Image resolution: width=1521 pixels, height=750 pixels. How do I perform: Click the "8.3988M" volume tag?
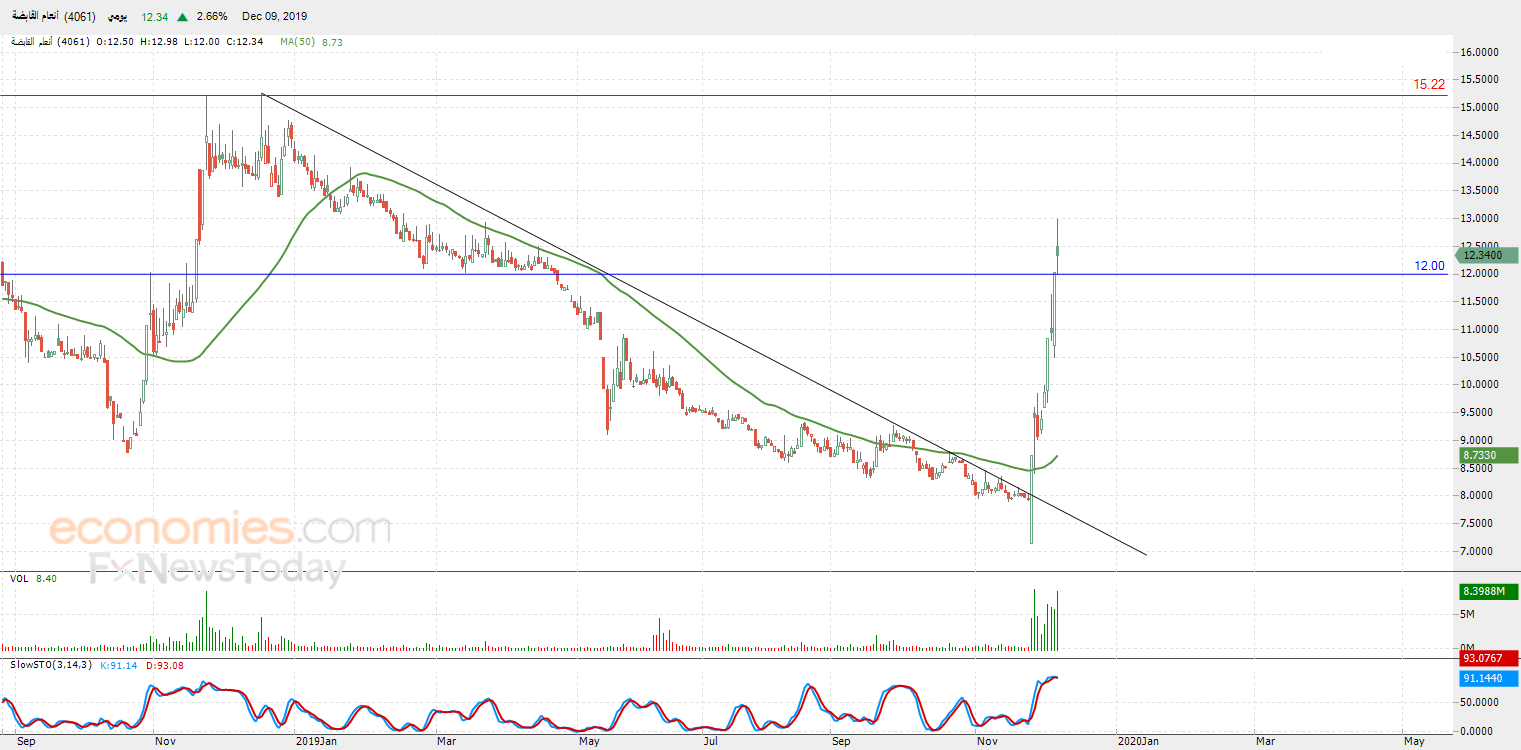pyautogui.click(x=1489, y=592)
